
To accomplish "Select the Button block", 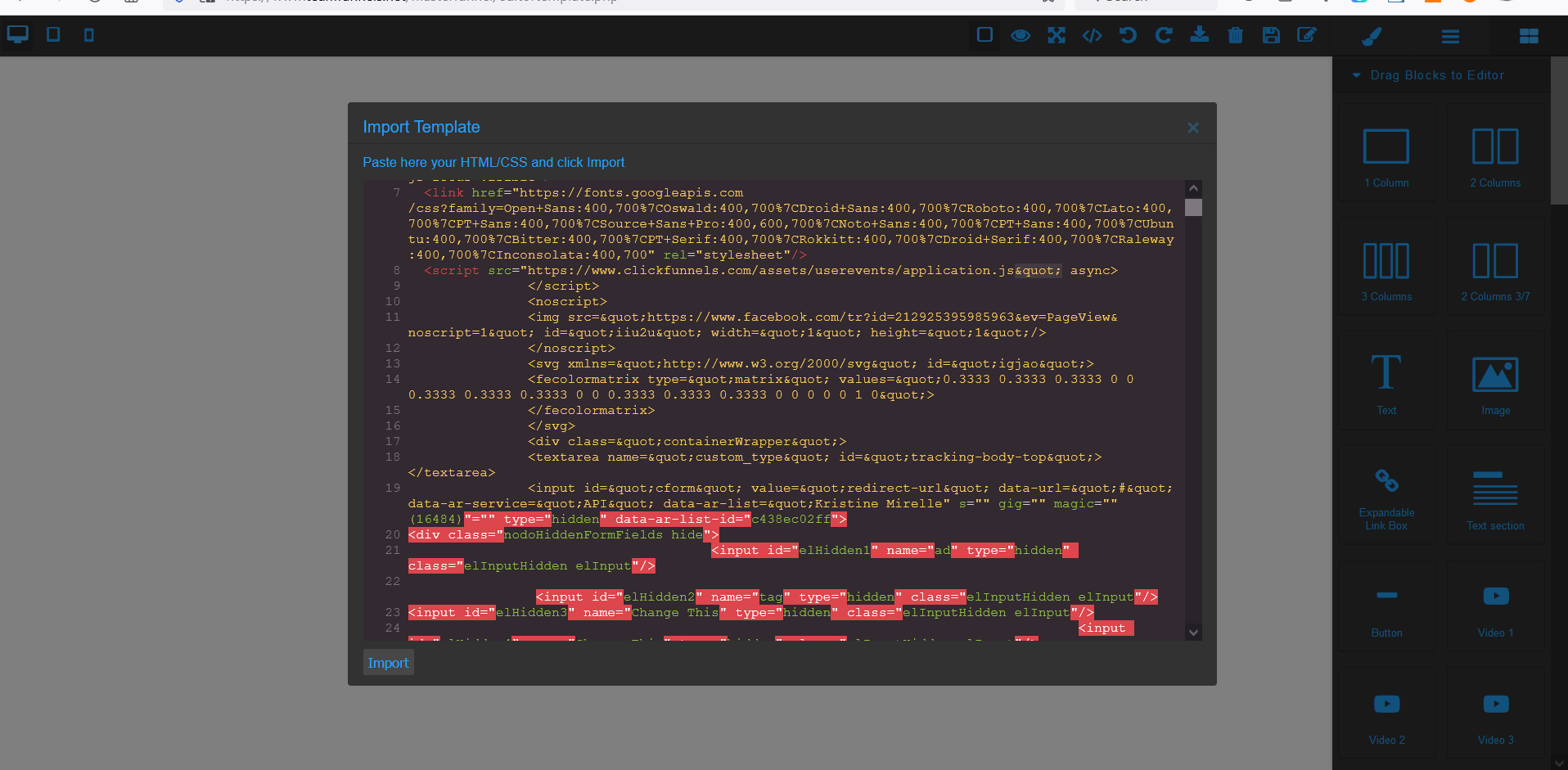I will pyautogui.click(x=1386, y=606).
